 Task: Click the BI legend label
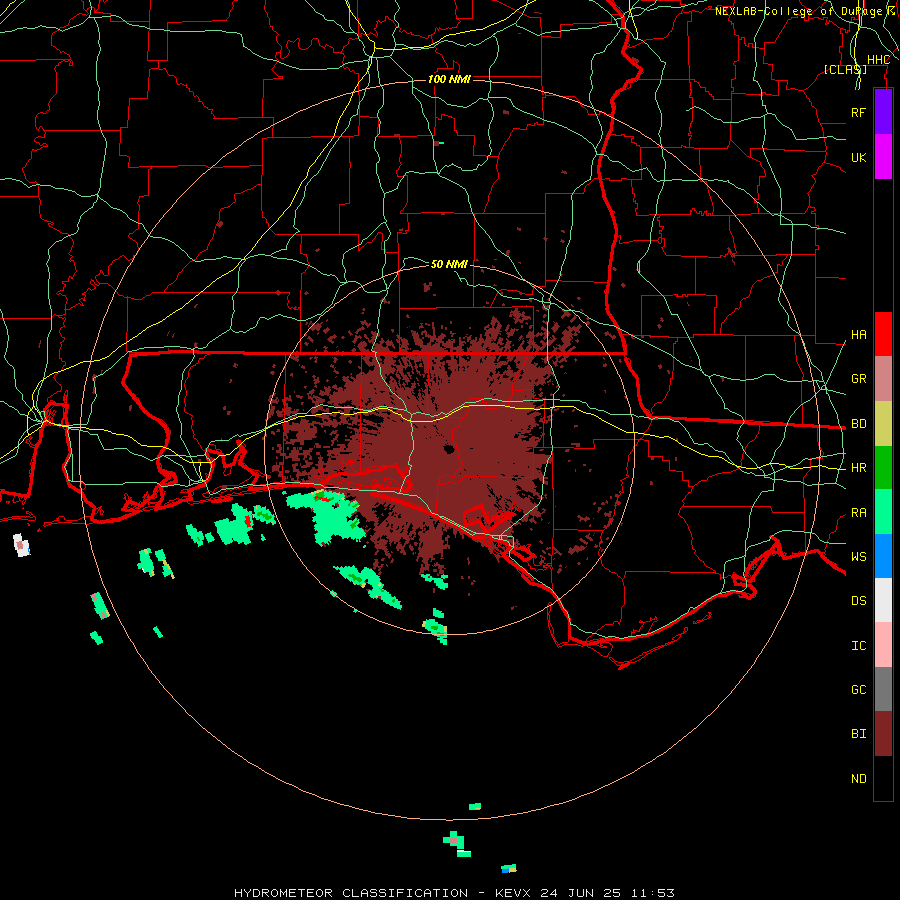[x=858, y=734]
